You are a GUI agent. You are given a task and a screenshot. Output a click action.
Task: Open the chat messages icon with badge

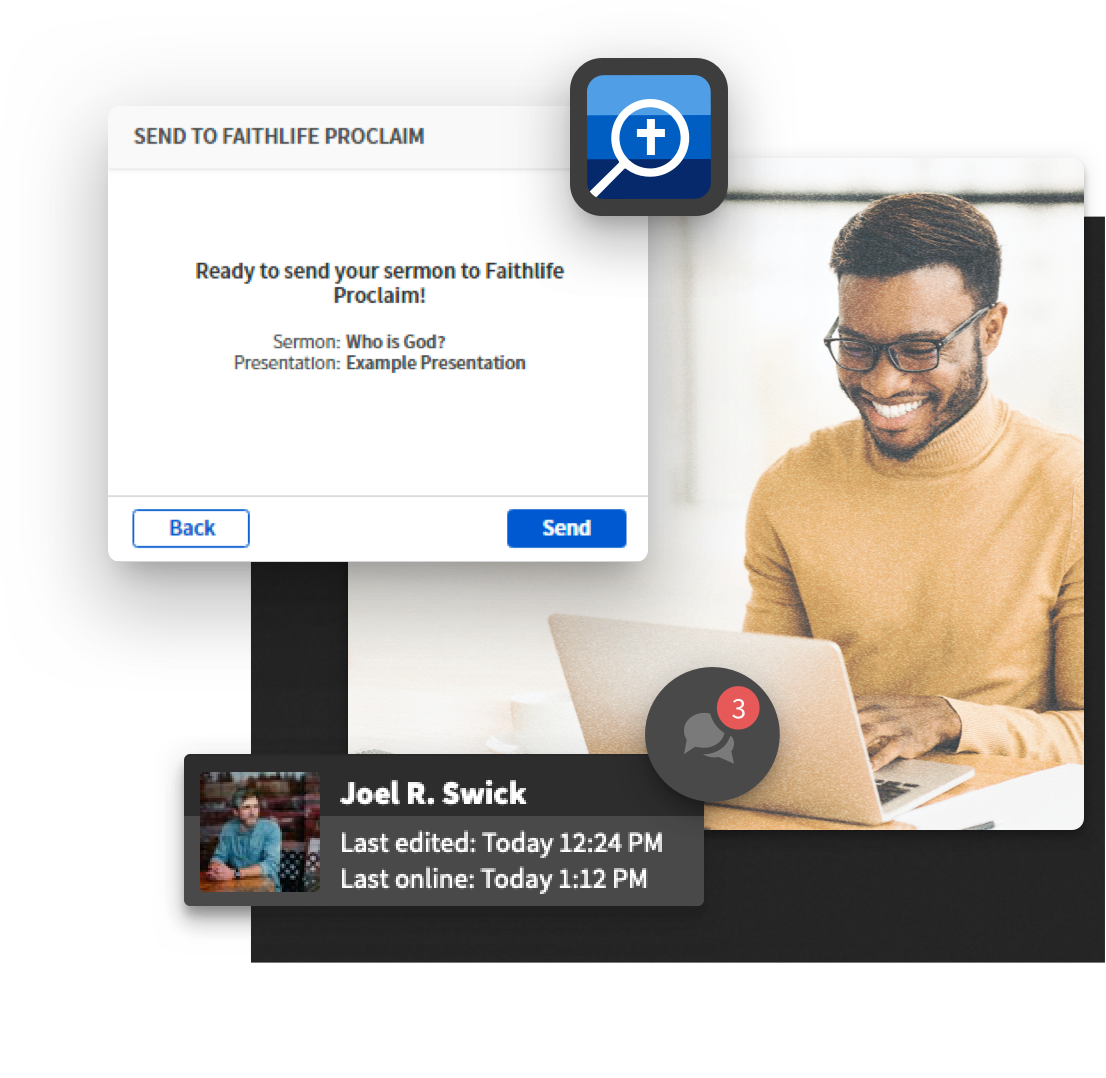[712, 734]
